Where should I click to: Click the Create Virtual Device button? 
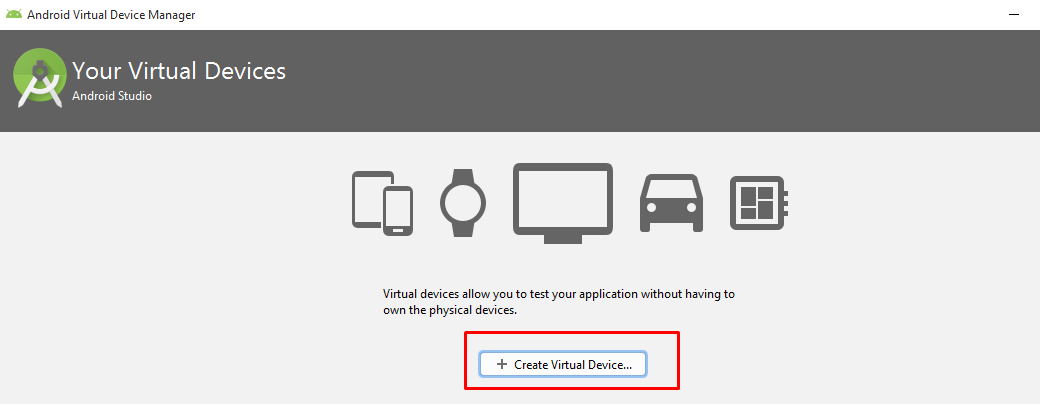(563, 365)
